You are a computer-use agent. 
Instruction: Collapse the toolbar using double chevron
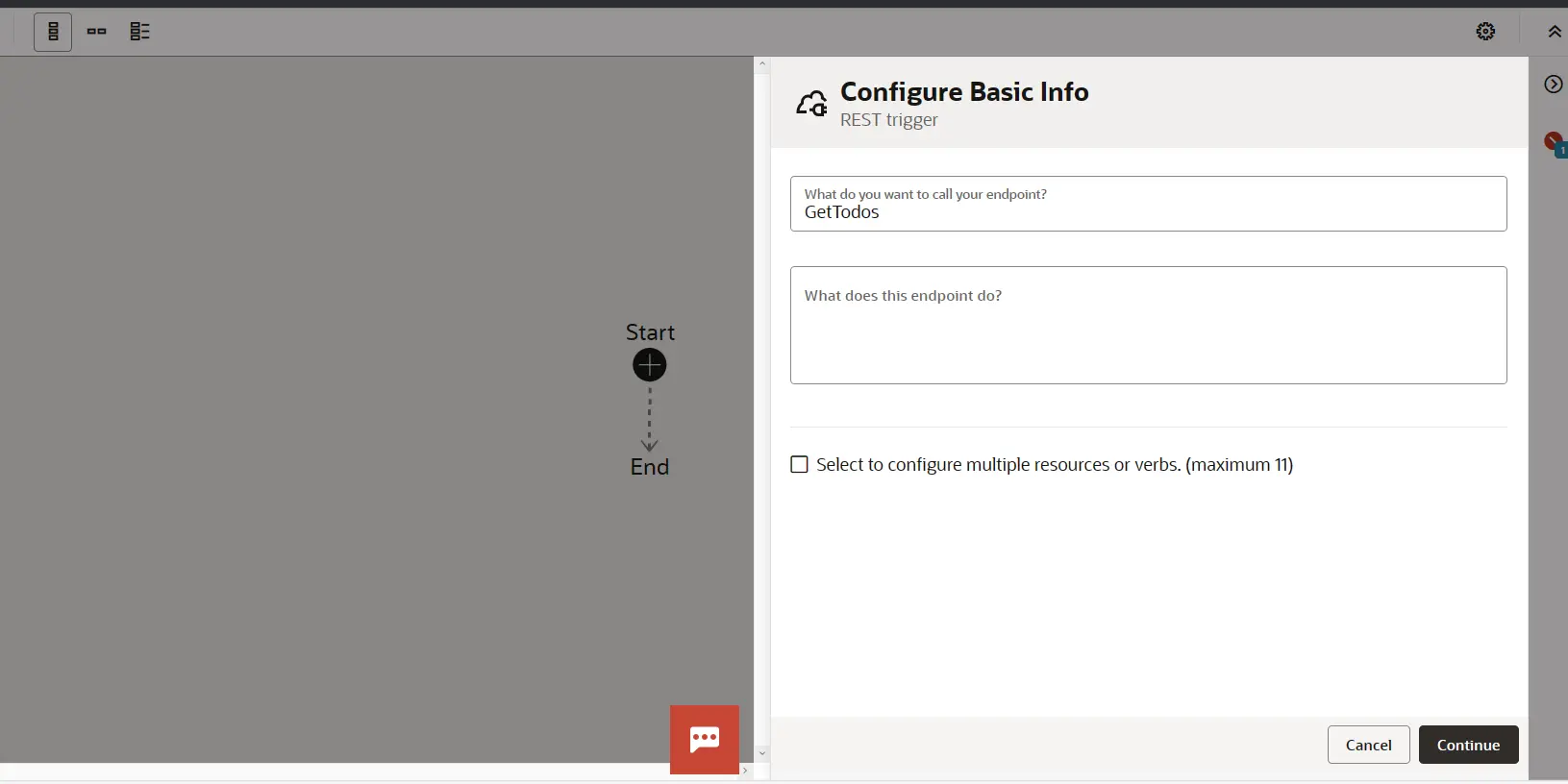(x=1554, y=32)
